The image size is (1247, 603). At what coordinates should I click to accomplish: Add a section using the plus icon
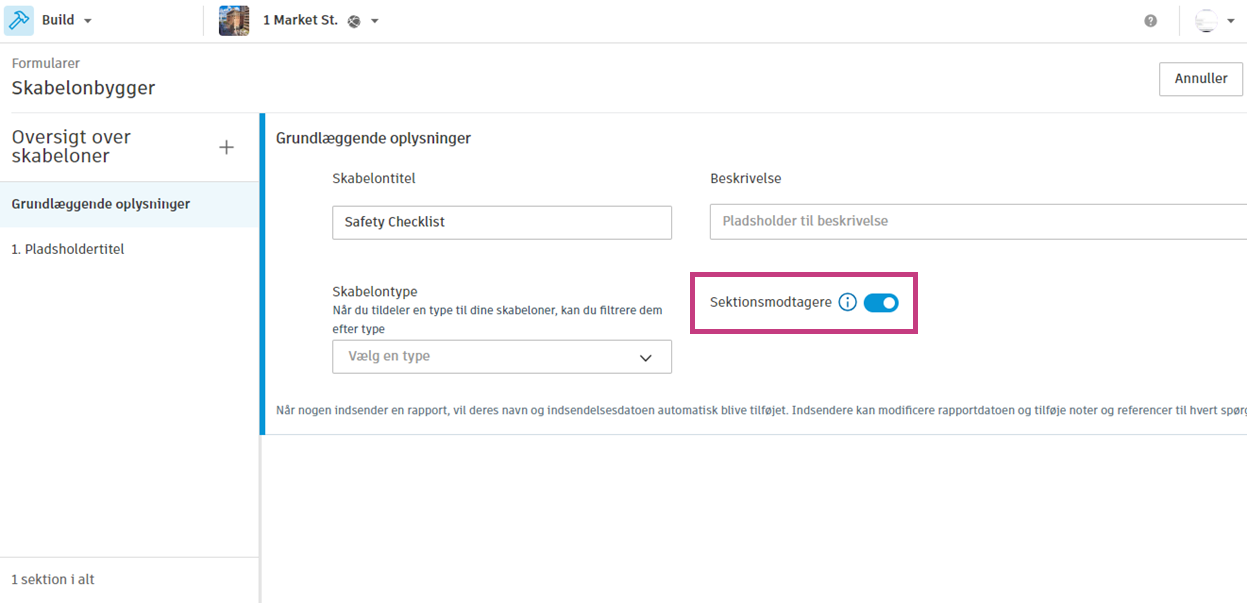pyautogui.click(x=227, y=146)
